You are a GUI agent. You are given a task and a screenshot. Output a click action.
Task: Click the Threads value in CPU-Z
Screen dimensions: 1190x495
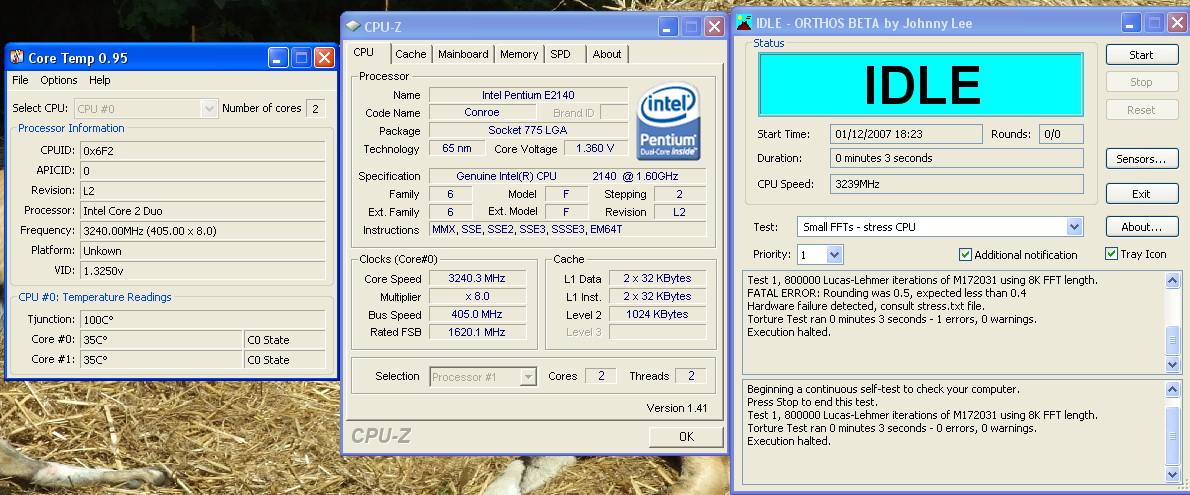pyautogui.click(x=691, y=376)
